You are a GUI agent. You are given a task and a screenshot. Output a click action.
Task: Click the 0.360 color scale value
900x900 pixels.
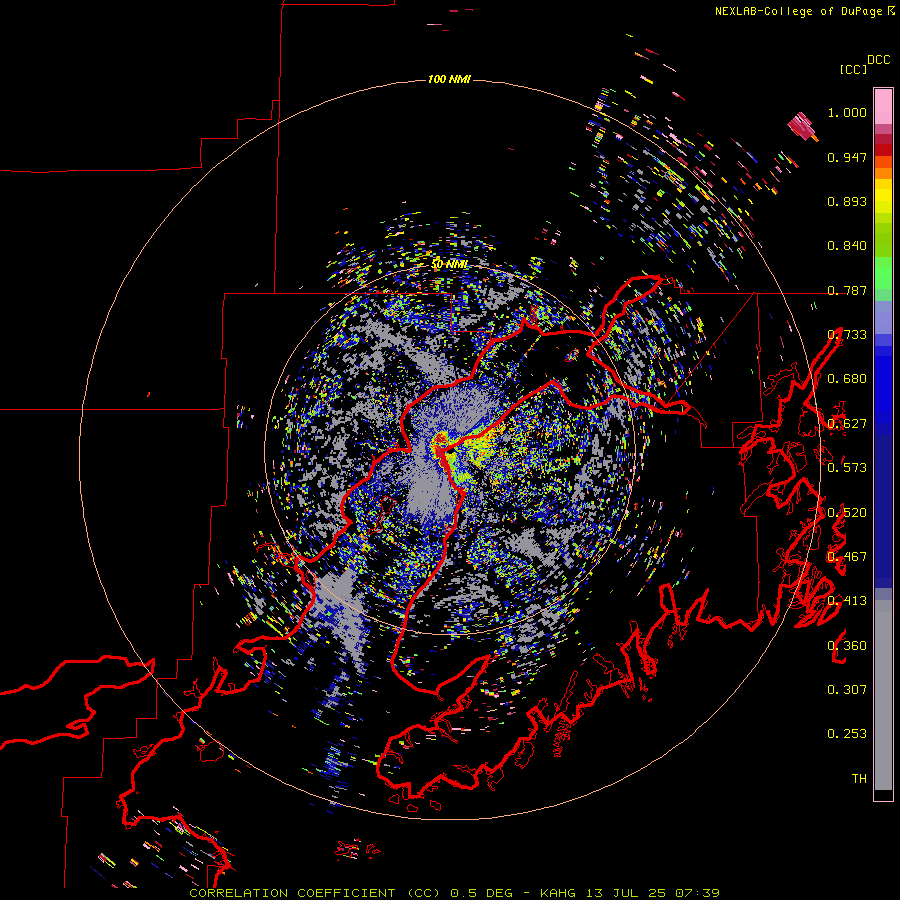click(x=847, y=646)
